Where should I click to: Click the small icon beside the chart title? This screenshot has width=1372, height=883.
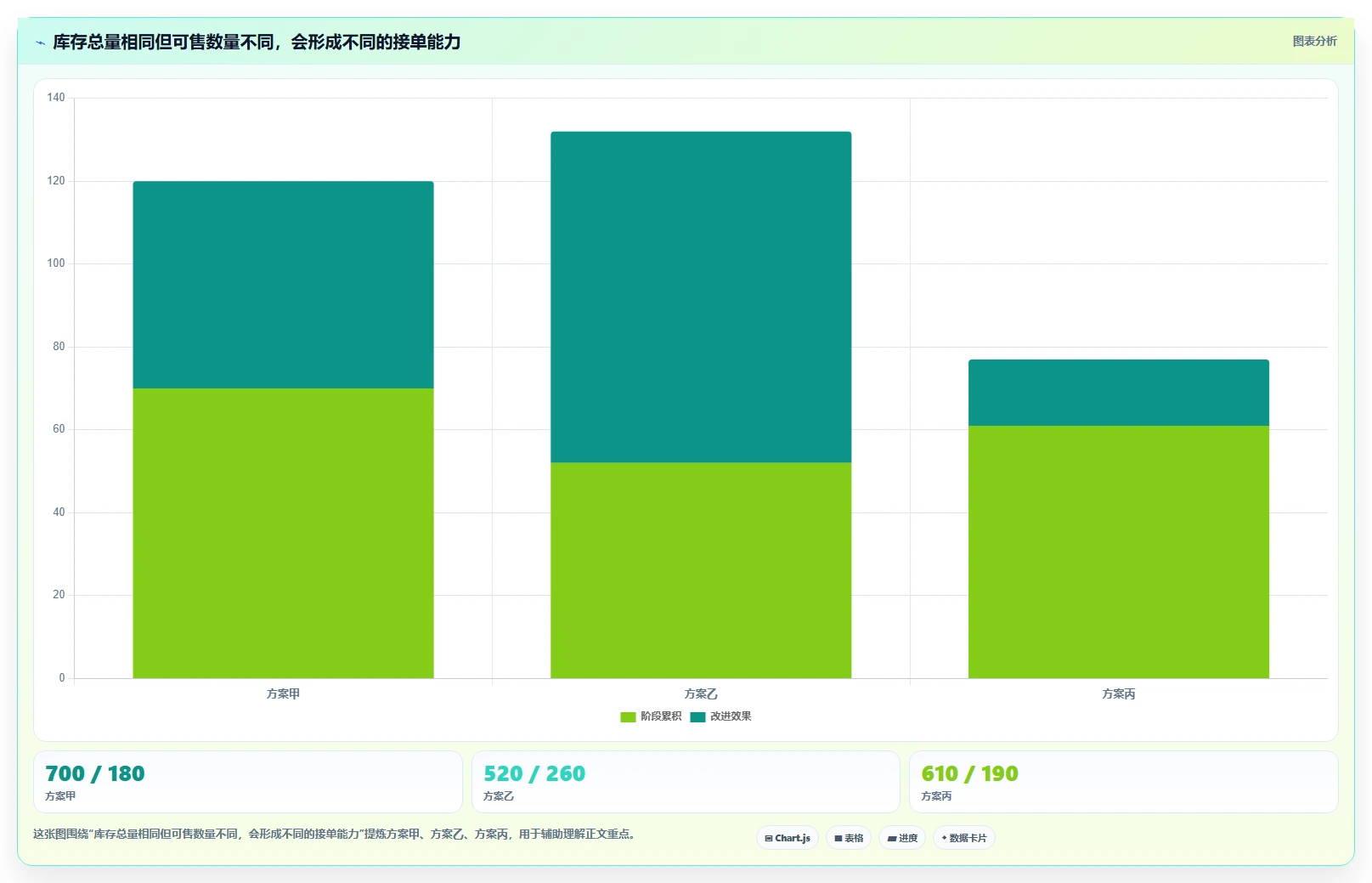40,42
